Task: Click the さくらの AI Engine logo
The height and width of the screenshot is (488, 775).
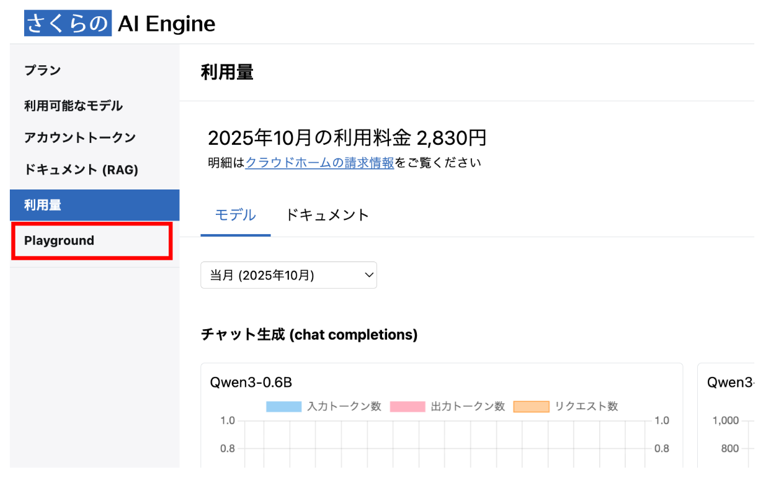Action: point(120,24)
